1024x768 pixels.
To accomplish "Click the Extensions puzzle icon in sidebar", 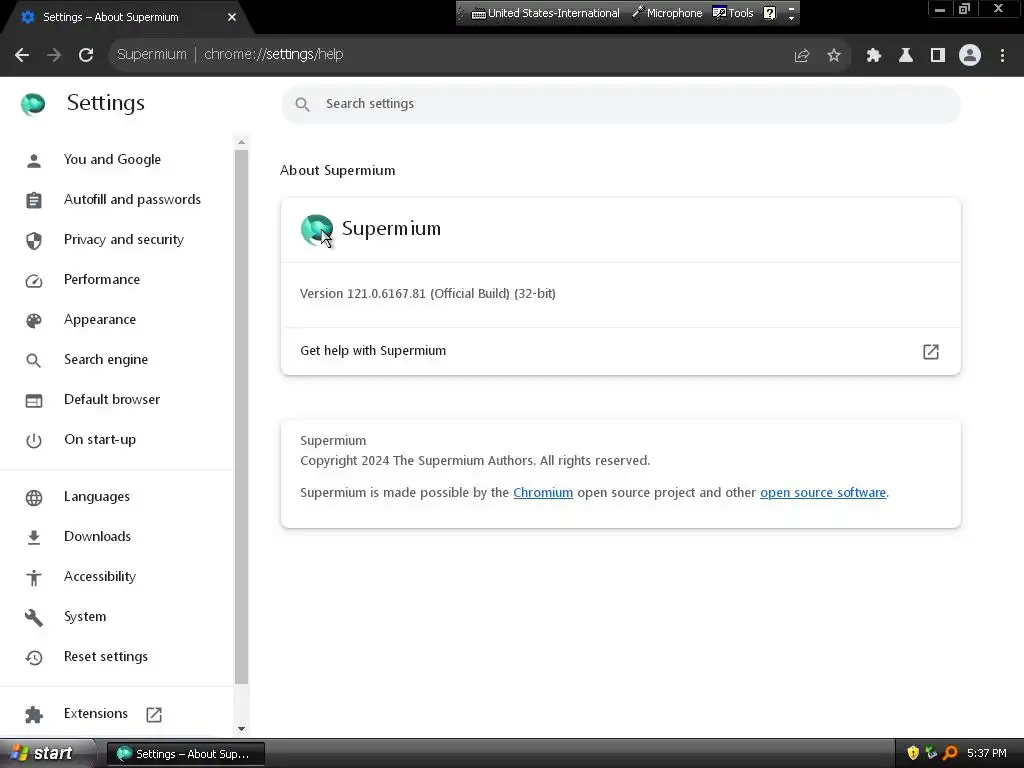I will pyautogui.click(x=34, y=714).
